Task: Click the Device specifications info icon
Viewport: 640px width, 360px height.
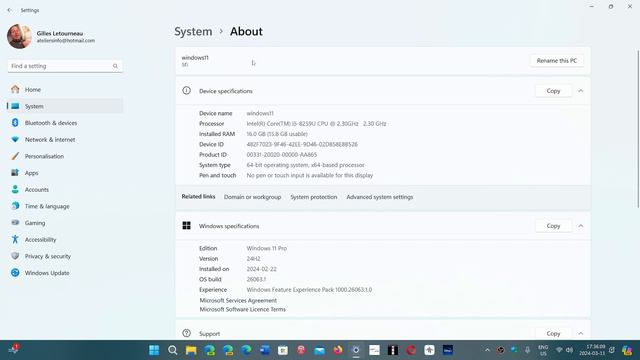Action: point(187,91)
